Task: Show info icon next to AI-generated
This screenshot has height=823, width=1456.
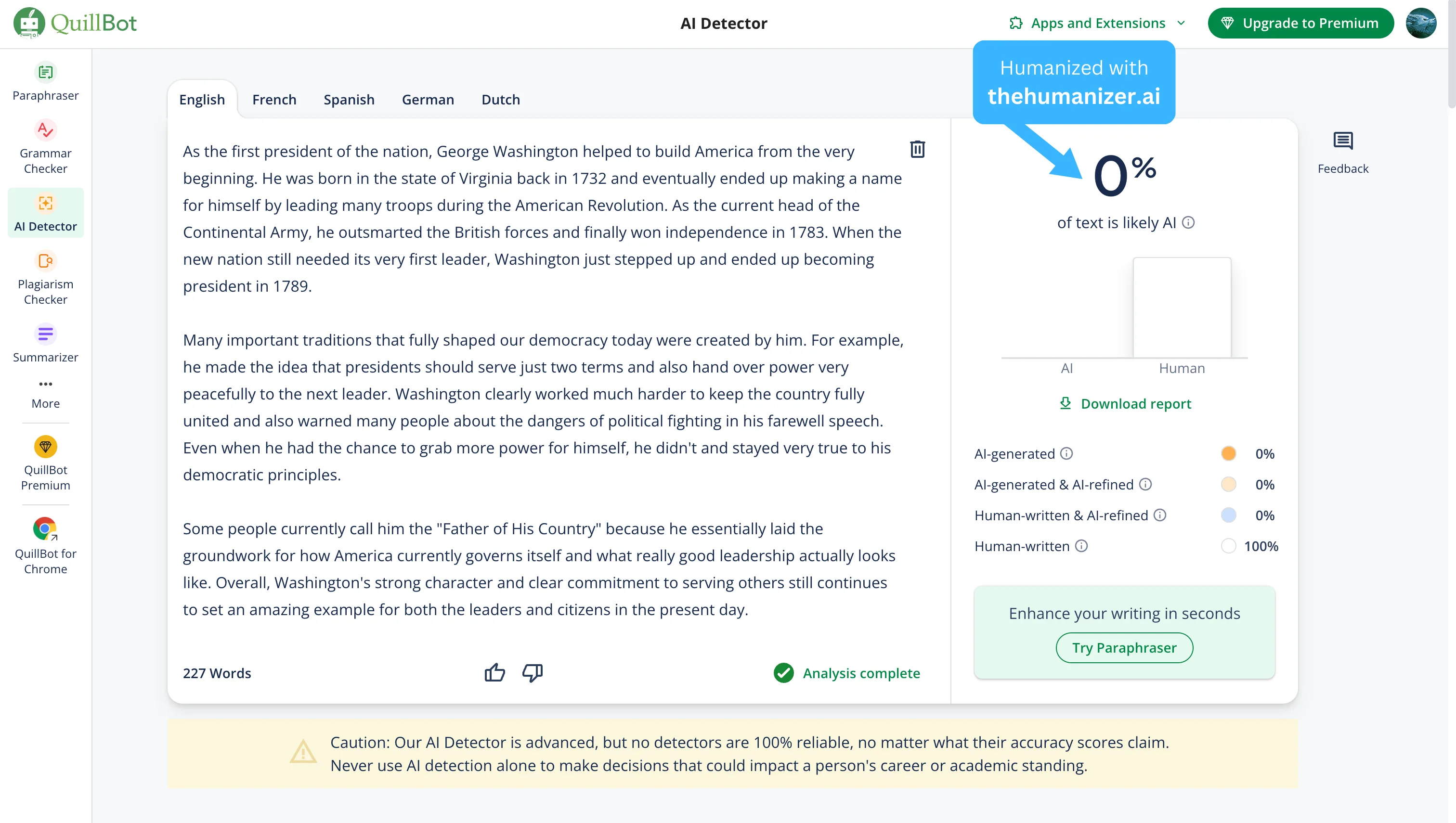Action: point(1066,453)
